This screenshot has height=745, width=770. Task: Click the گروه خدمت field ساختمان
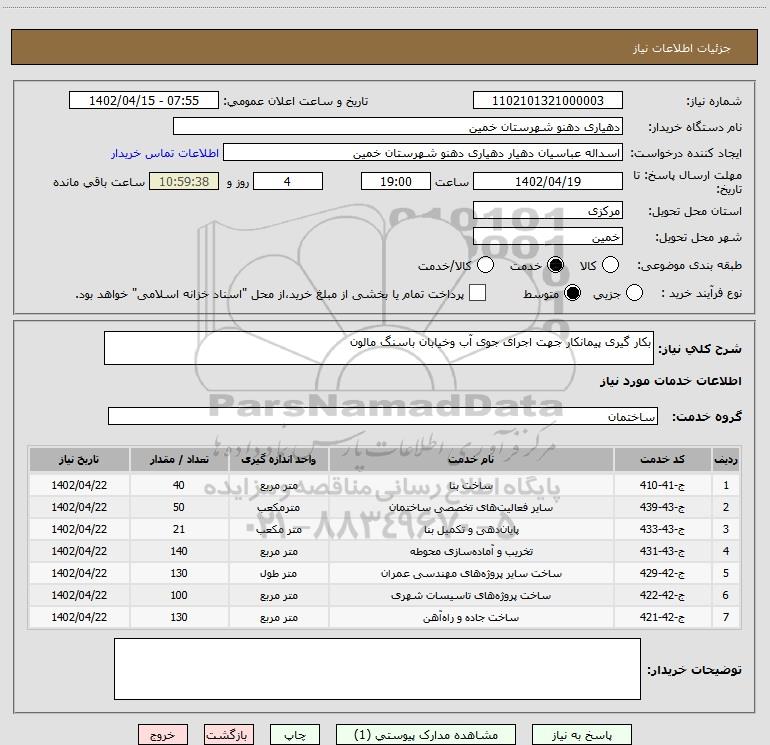point(383,416)
